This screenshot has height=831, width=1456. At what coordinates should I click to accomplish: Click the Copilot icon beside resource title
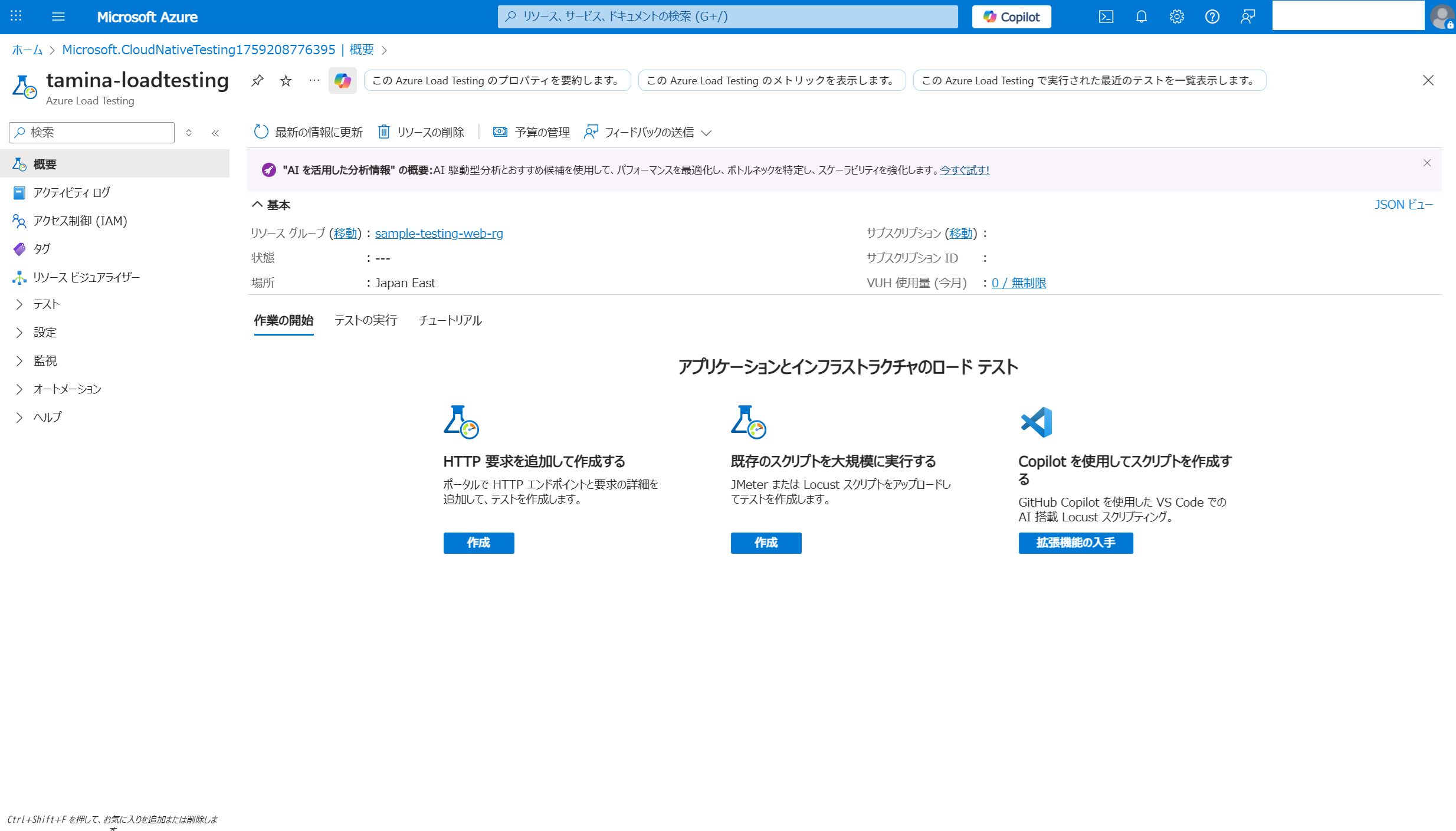coord(342,81)
